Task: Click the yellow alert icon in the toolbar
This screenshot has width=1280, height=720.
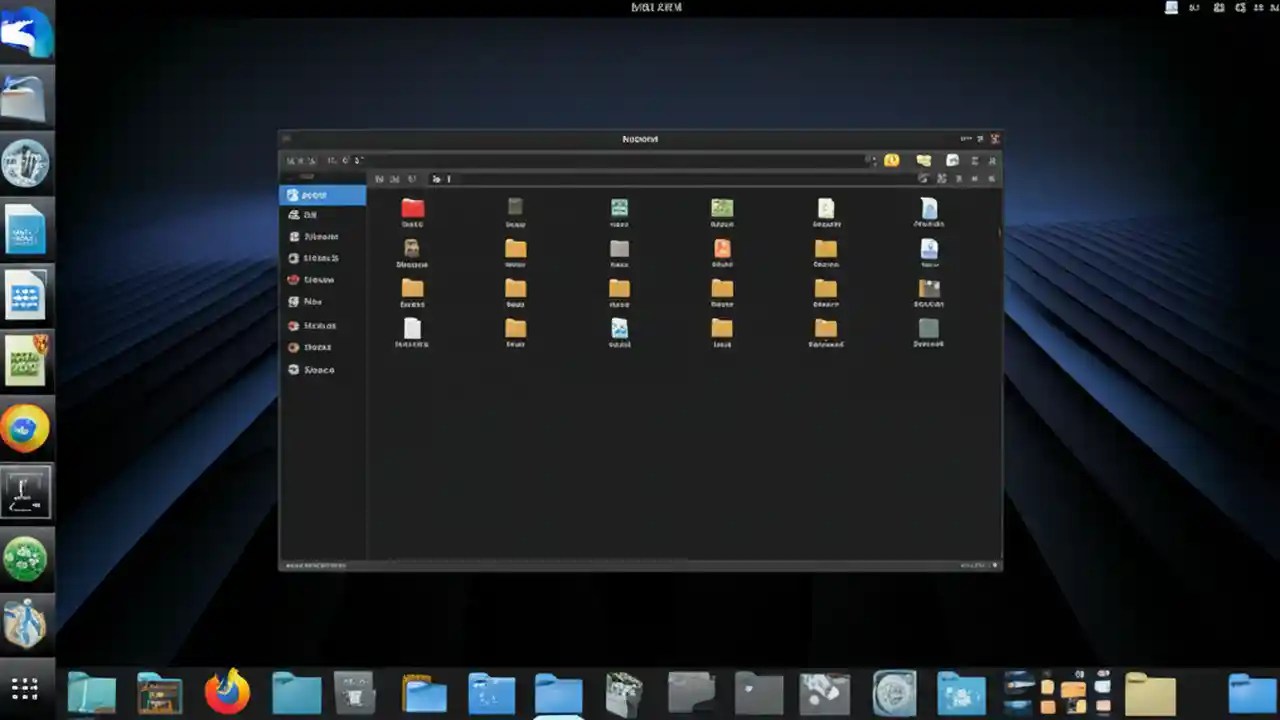Action: click(890, 160)
